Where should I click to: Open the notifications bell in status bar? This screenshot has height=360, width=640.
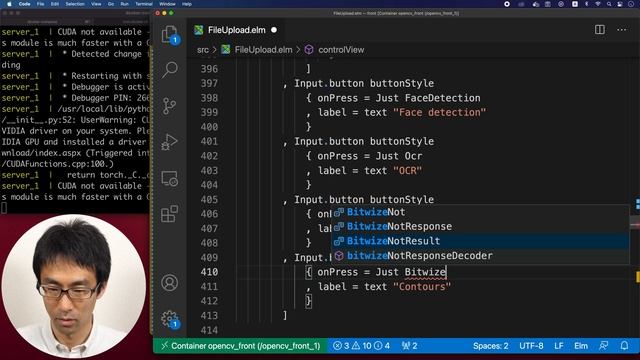point(624,346)
